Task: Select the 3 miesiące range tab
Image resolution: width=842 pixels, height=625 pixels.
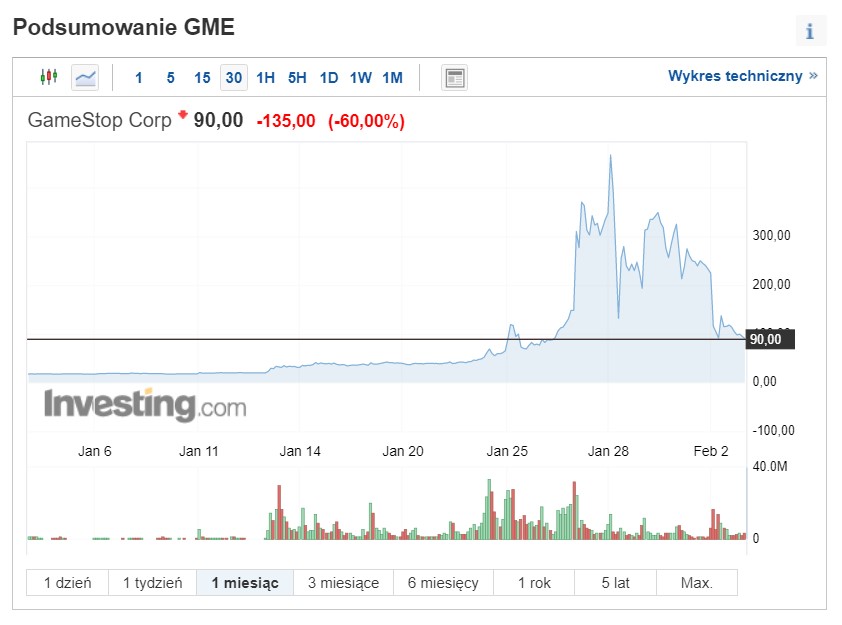Action: click(x=343, y=583)
